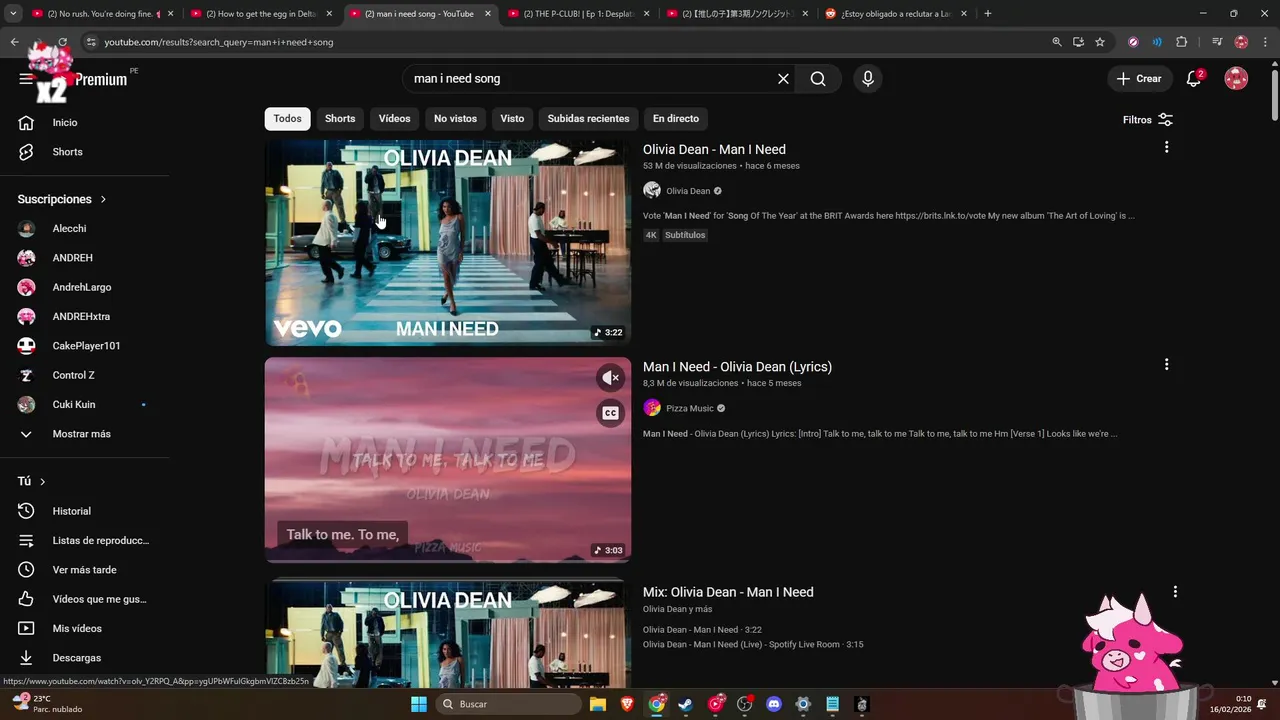Screen dimensions: 1280x720
Task: Switch to THE P-CLUB! Ep 1 tab
Action: click(579, 14)
